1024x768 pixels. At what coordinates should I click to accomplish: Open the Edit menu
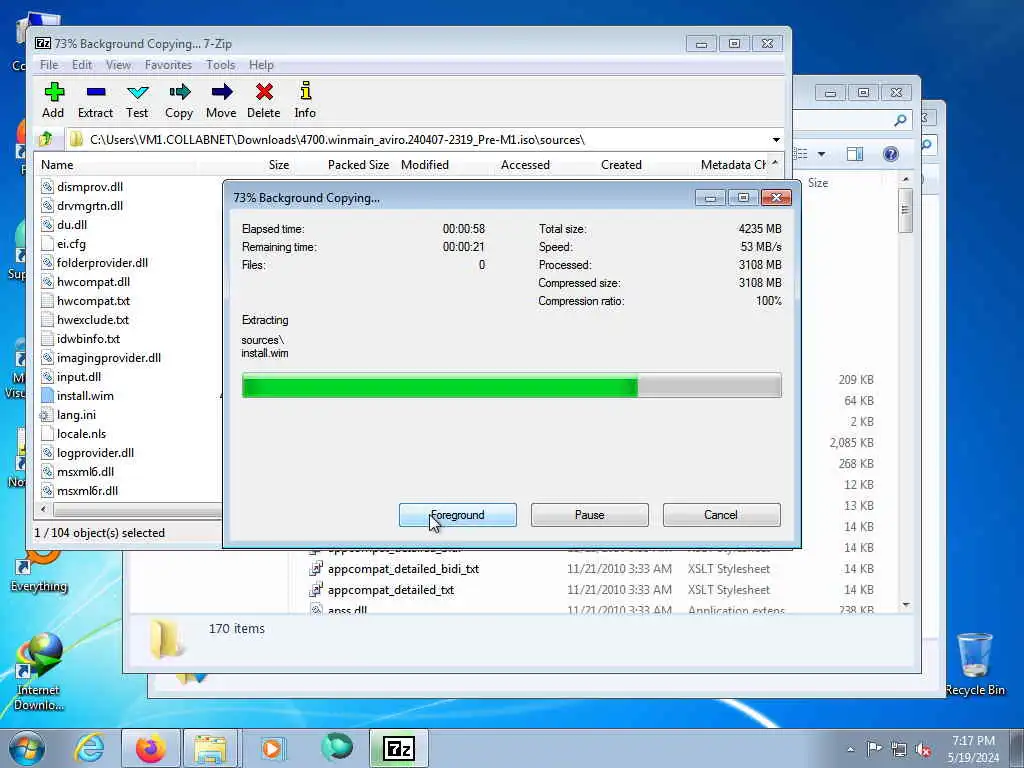[82, 65]
